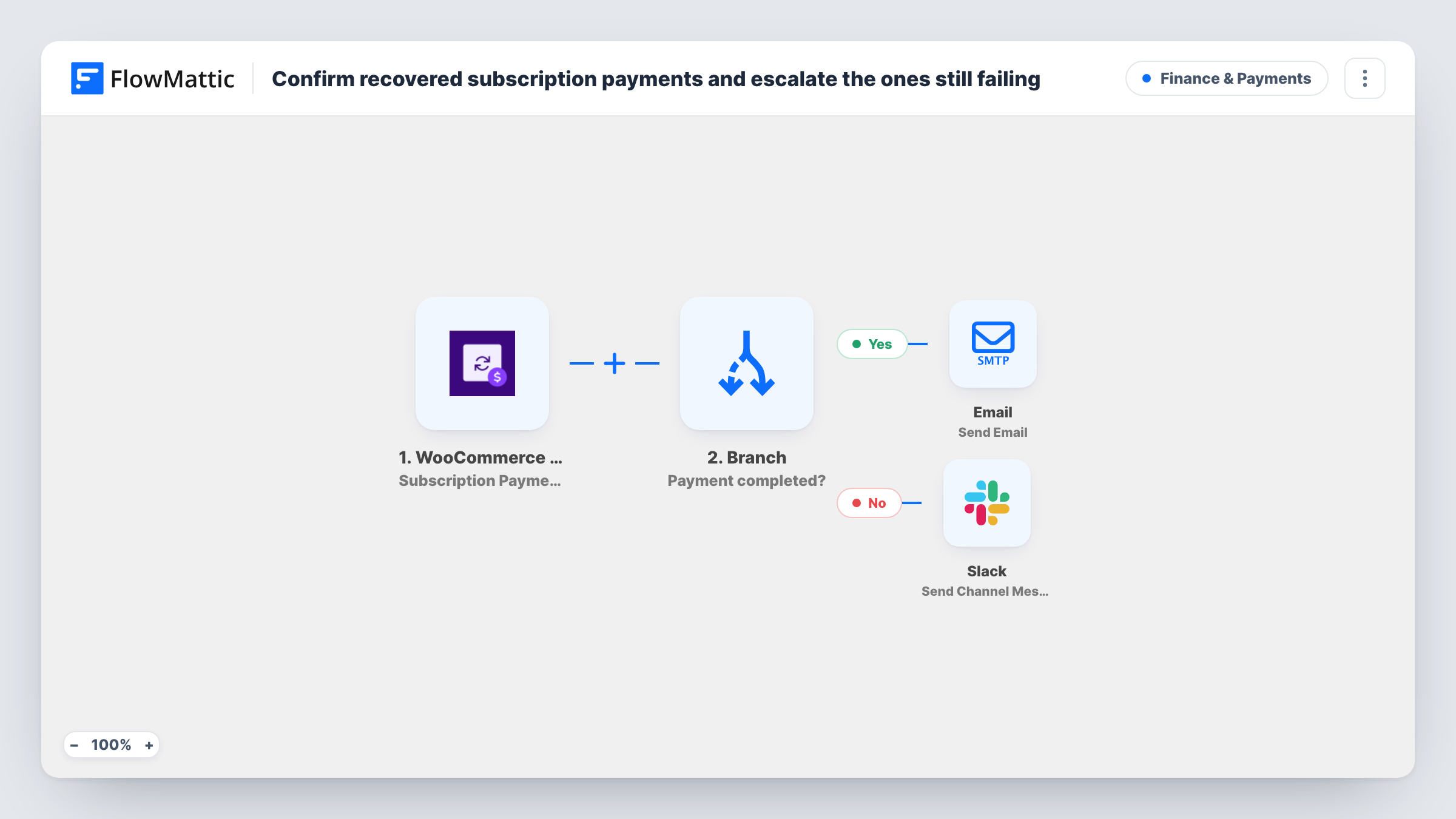Click the 'Payment completed?' condition text
1456x819 pixels.
tap(747, 480)
